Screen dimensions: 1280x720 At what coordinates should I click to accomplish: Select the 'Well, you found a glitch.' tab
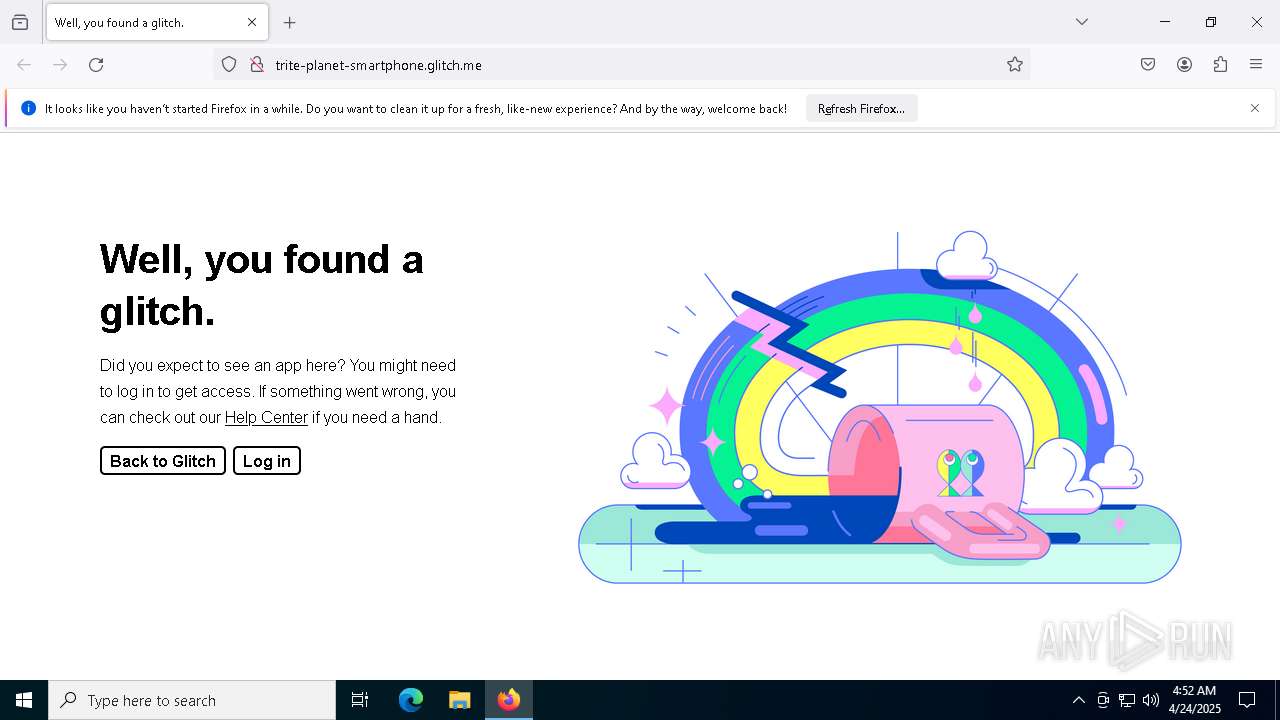pyautogui.click(x=157, y=22)
